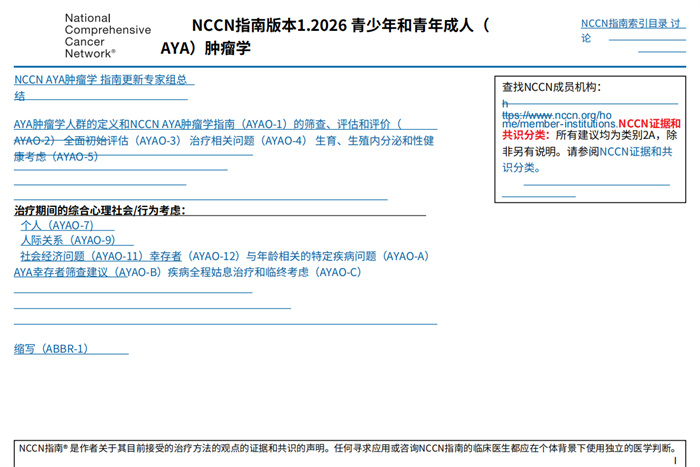
Task: Click 治疗期间的综合心理社会/行为考虑 heading
Action: point(100,210)
